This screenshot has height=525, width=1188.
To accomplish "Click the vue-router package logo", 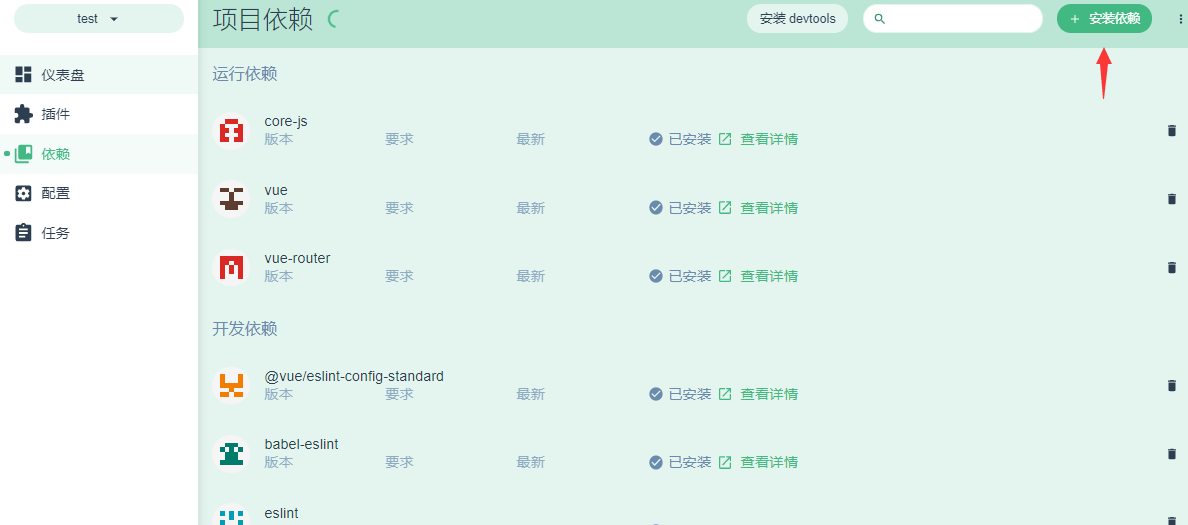I will [x=231, y=267].
